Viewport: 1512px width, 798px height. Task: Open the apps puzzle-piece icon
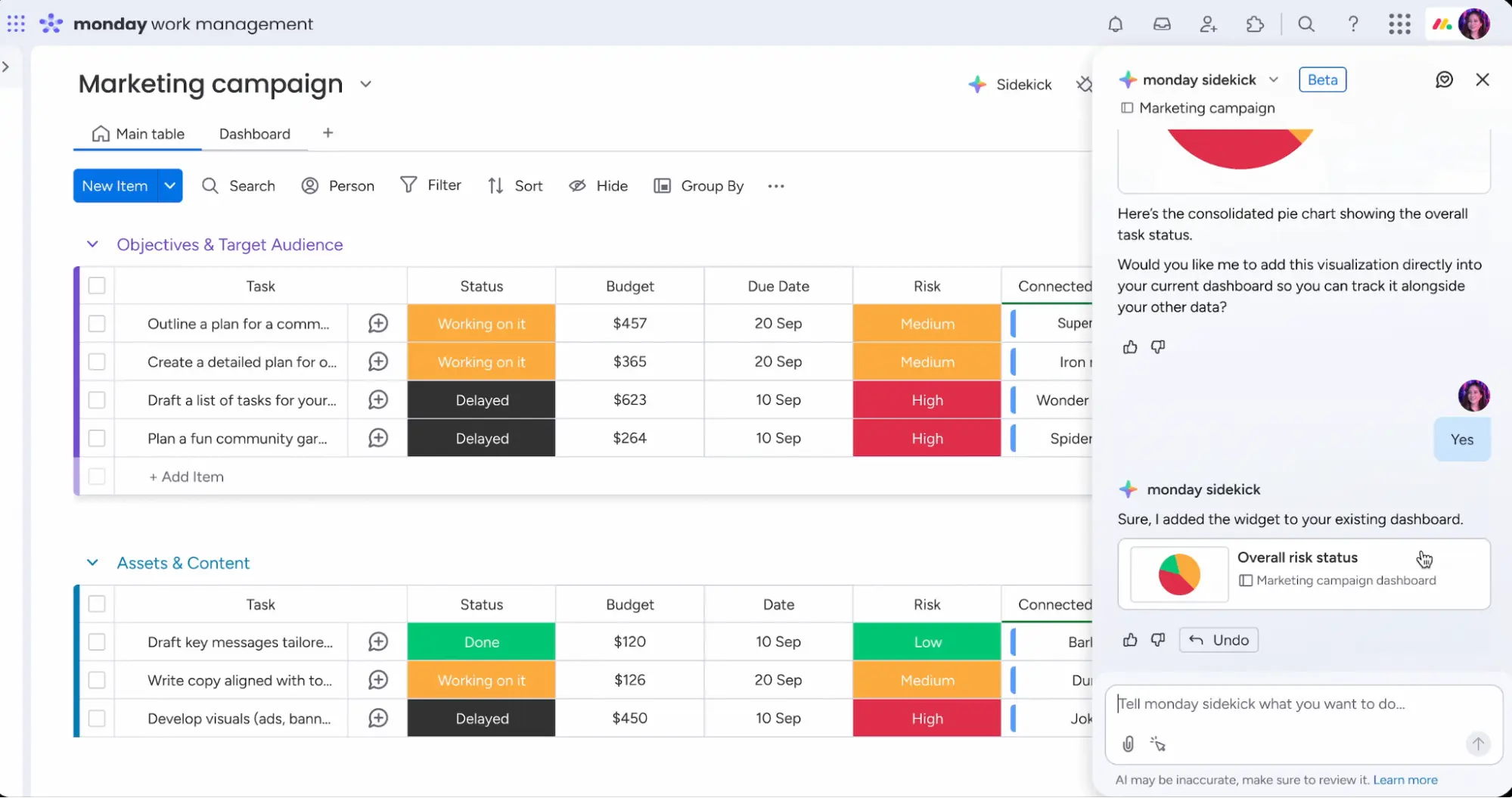(x=1255, y=24)
